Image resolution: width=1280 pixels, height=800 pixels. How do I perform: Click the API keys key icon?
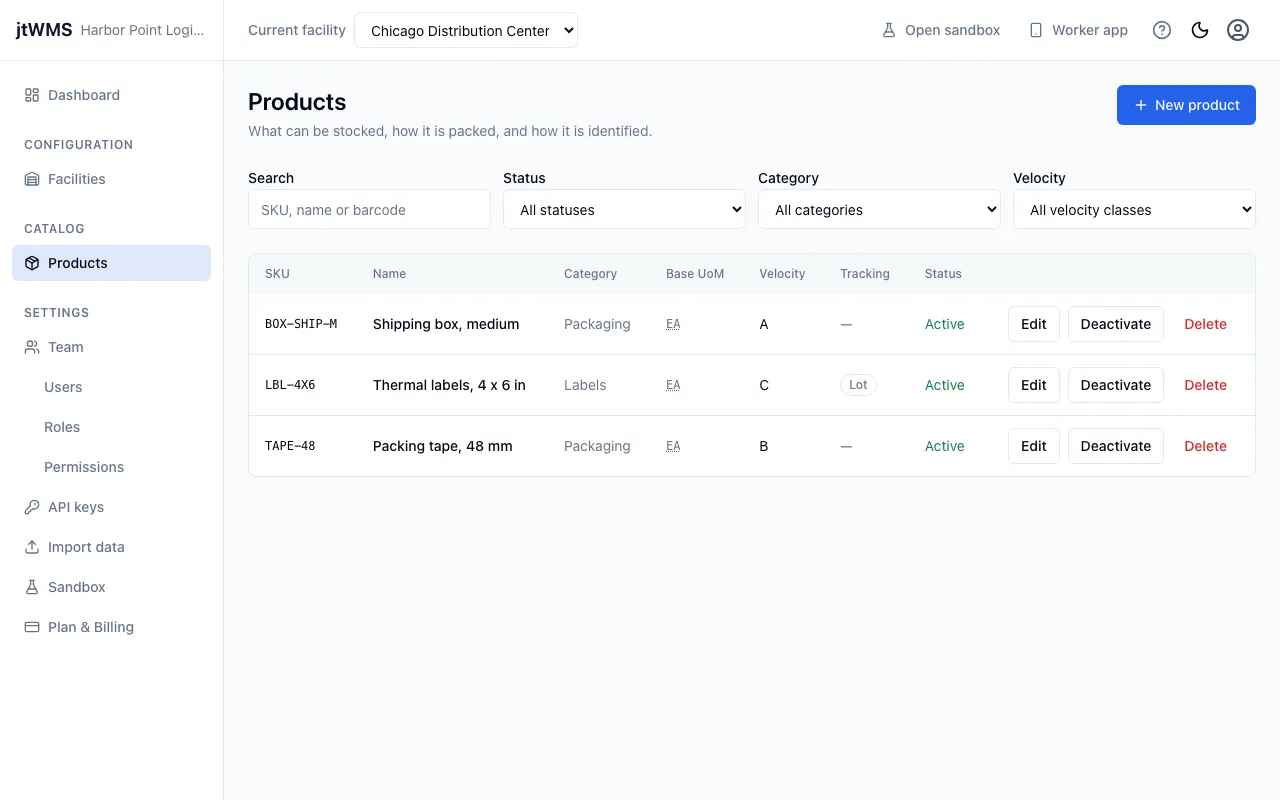(32, 507)
